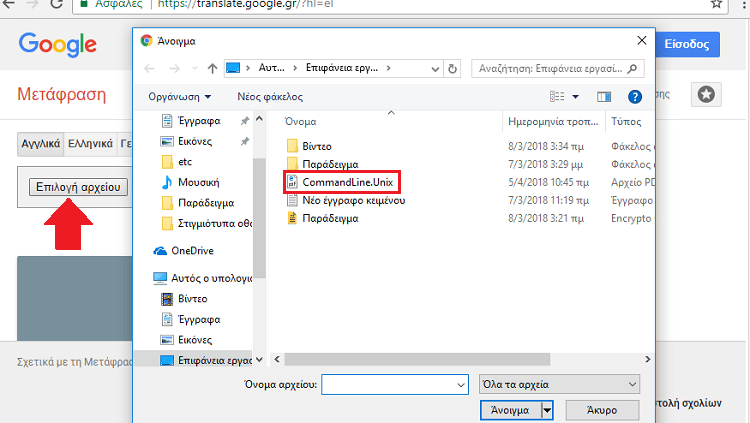The width and height of the screenshot is (750, 423).
Task: Click the search magnifier icon
Action: tap(632, 68)
